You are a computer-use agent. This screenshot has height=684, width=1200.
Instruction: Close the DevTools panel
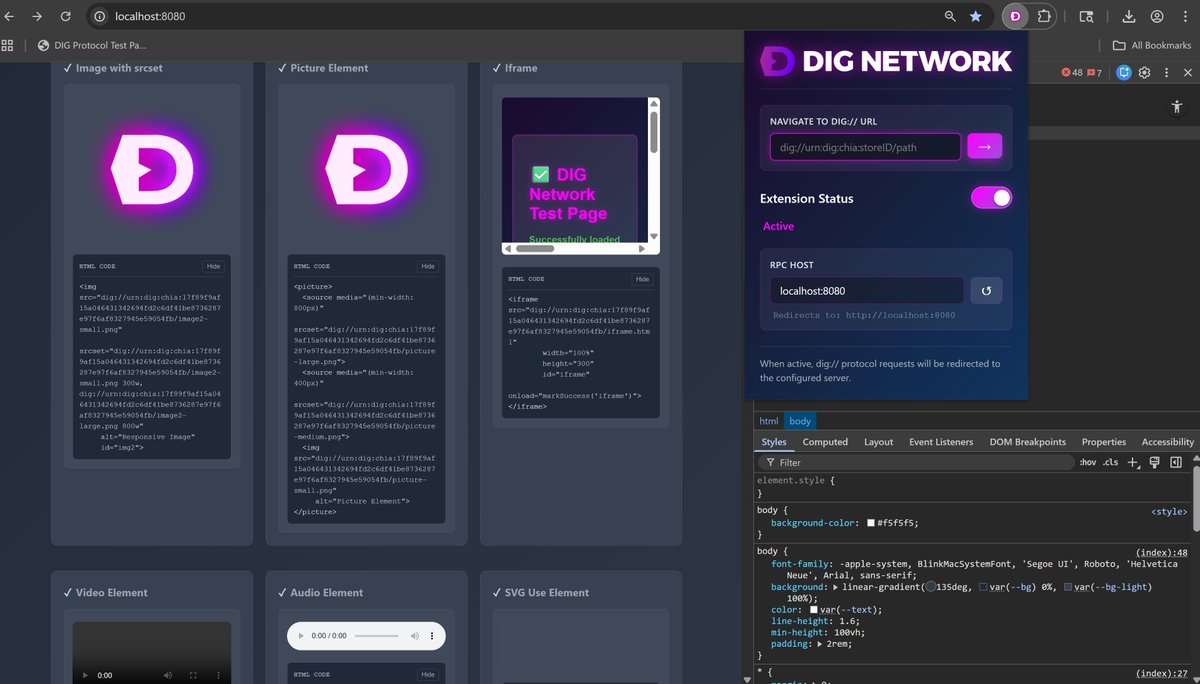(x=1188, y=72)
